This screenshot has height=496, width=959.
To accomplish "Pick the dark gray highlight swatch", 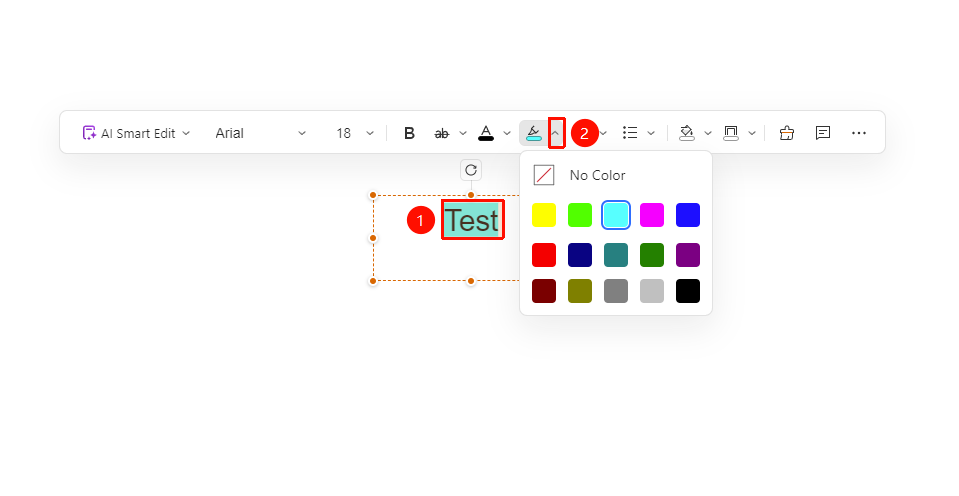I will coord(616,291).
